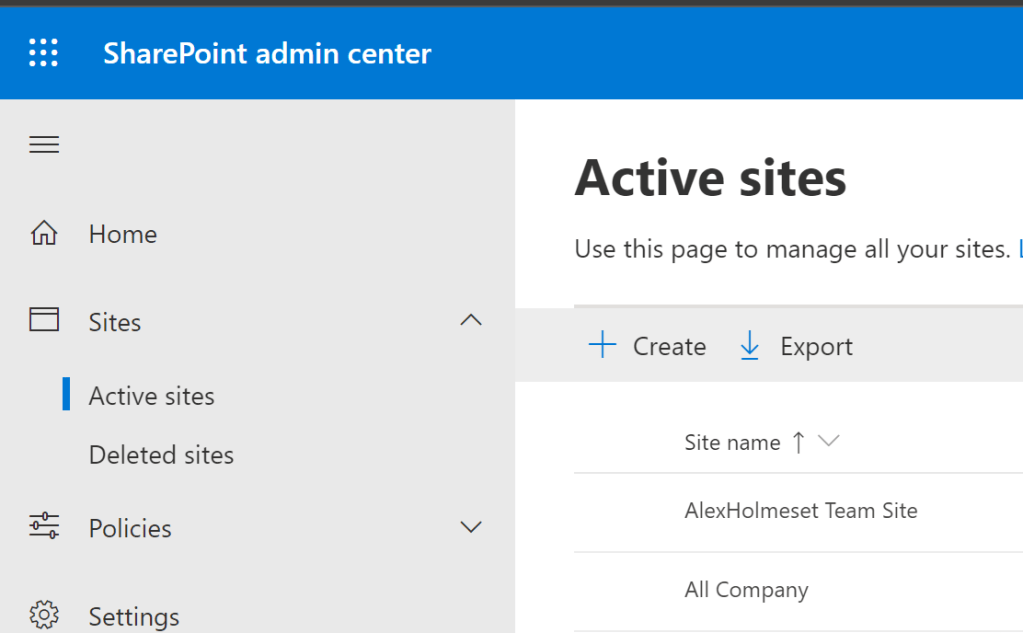Open AlexHolmeset Team Site from the list

click(x=800, y=510)
